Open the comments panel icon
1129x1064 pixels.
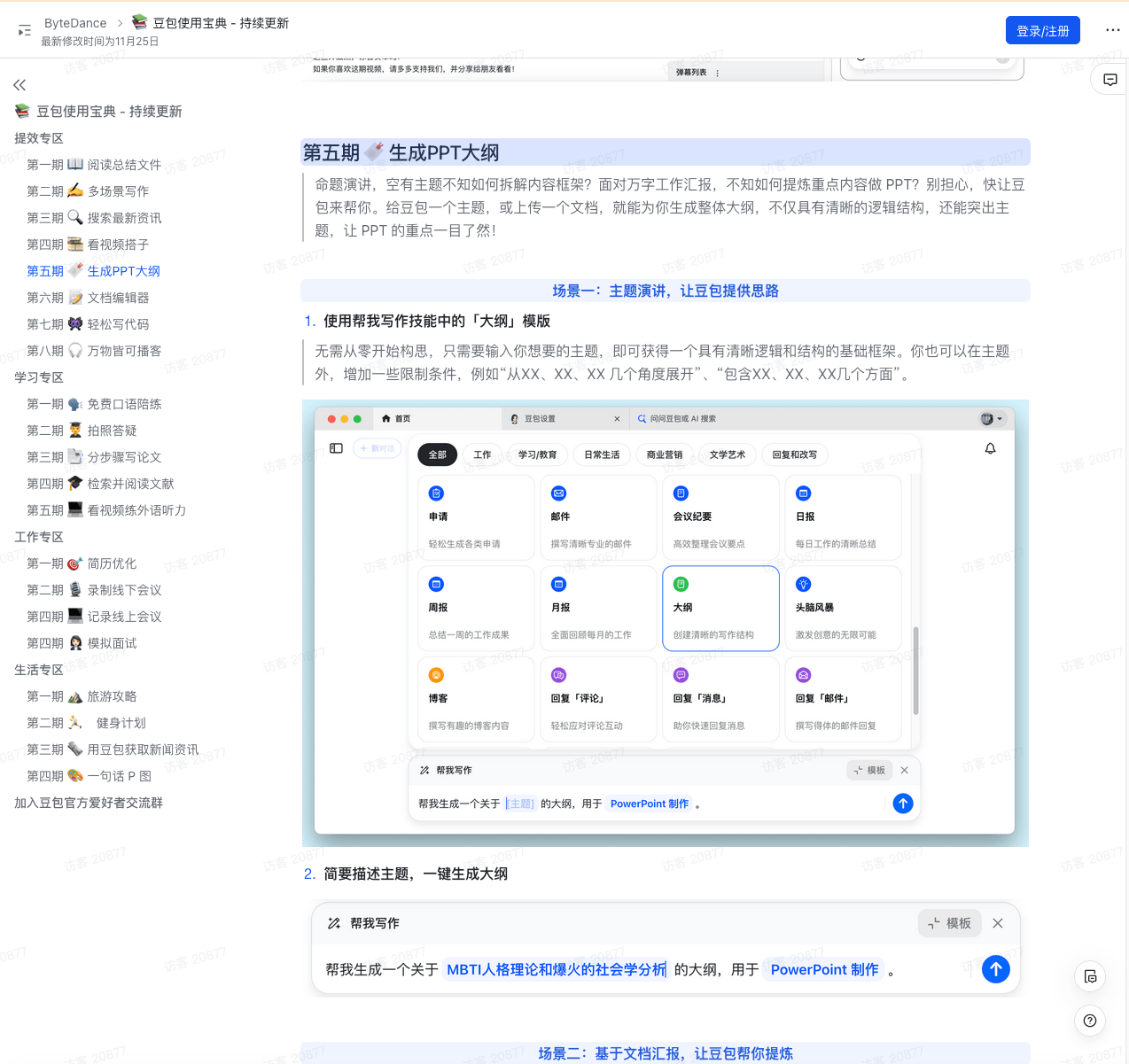coord(1110,80)
